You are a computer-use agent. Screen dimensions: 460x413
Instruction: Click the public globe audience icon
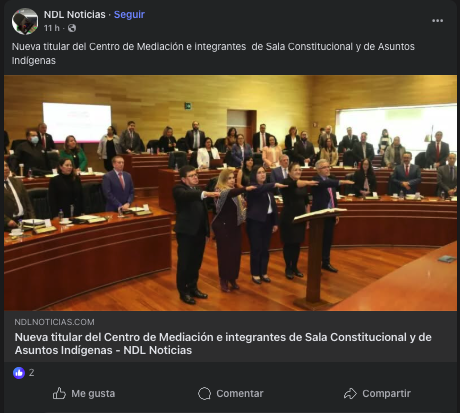72,28
